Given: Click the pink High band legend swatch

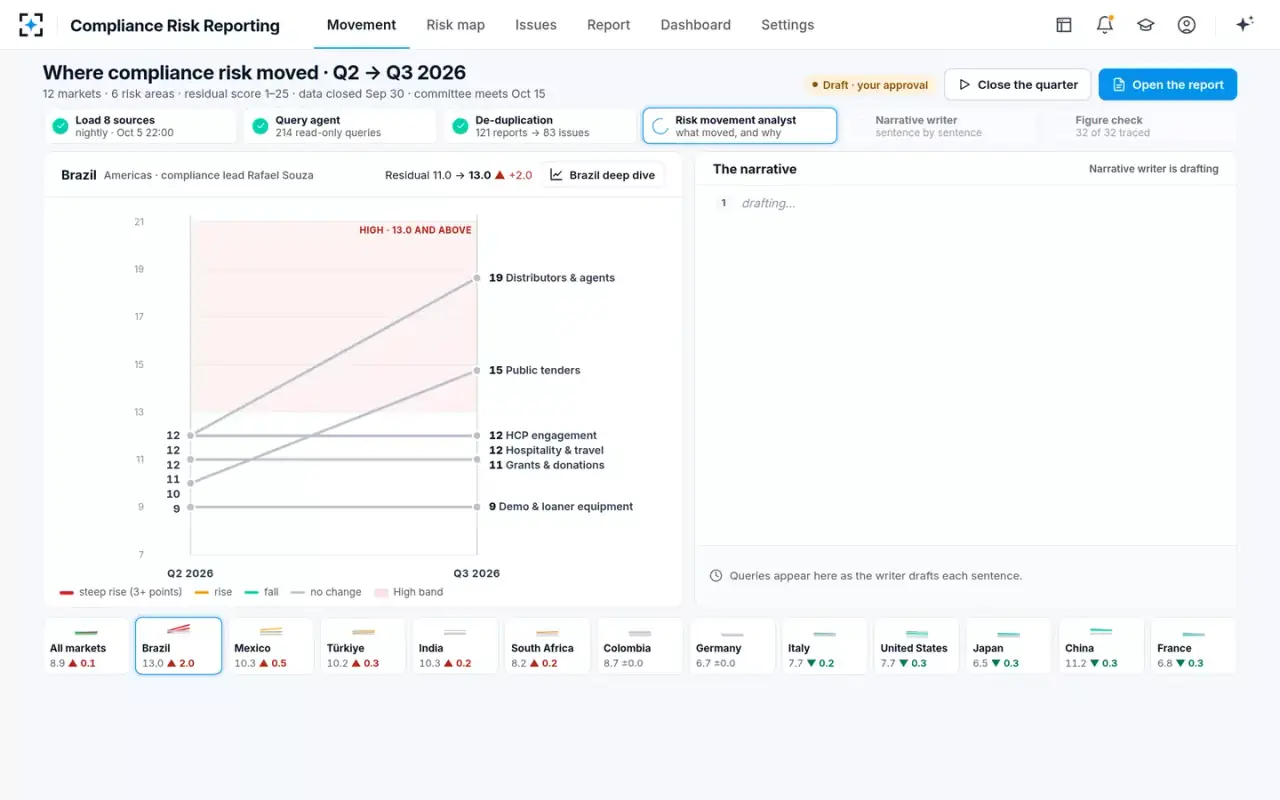Looking at the screenshot, I should [381, 592].
